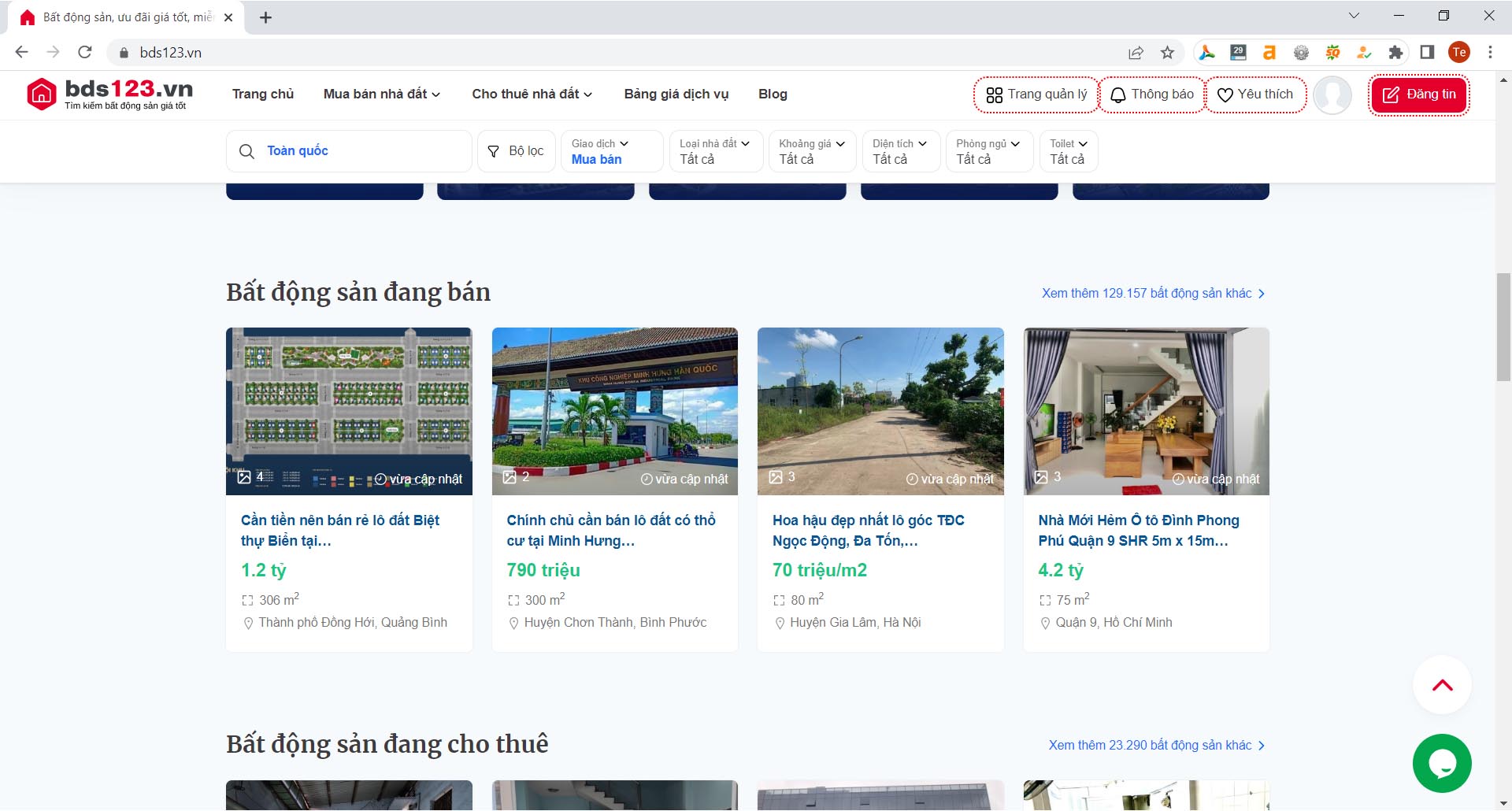This screenshot has width=1512, height=811.
Task: Click title Chính chủ cần bán lô đất
Action: click(x=611, y=531)
